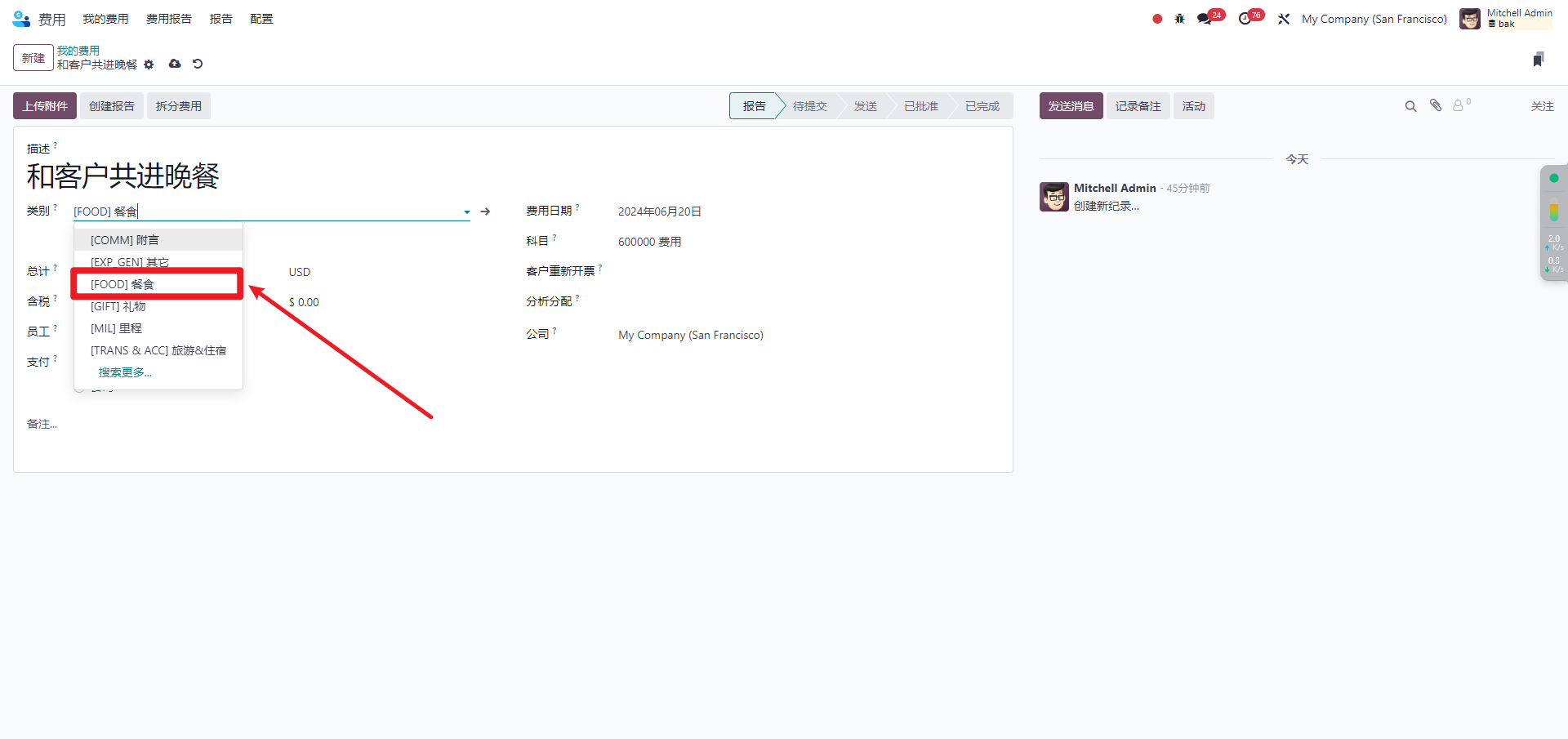The image size is (1568, 739).
Task: Click the 搜索更多... link in dropdown
Action: 125,372
